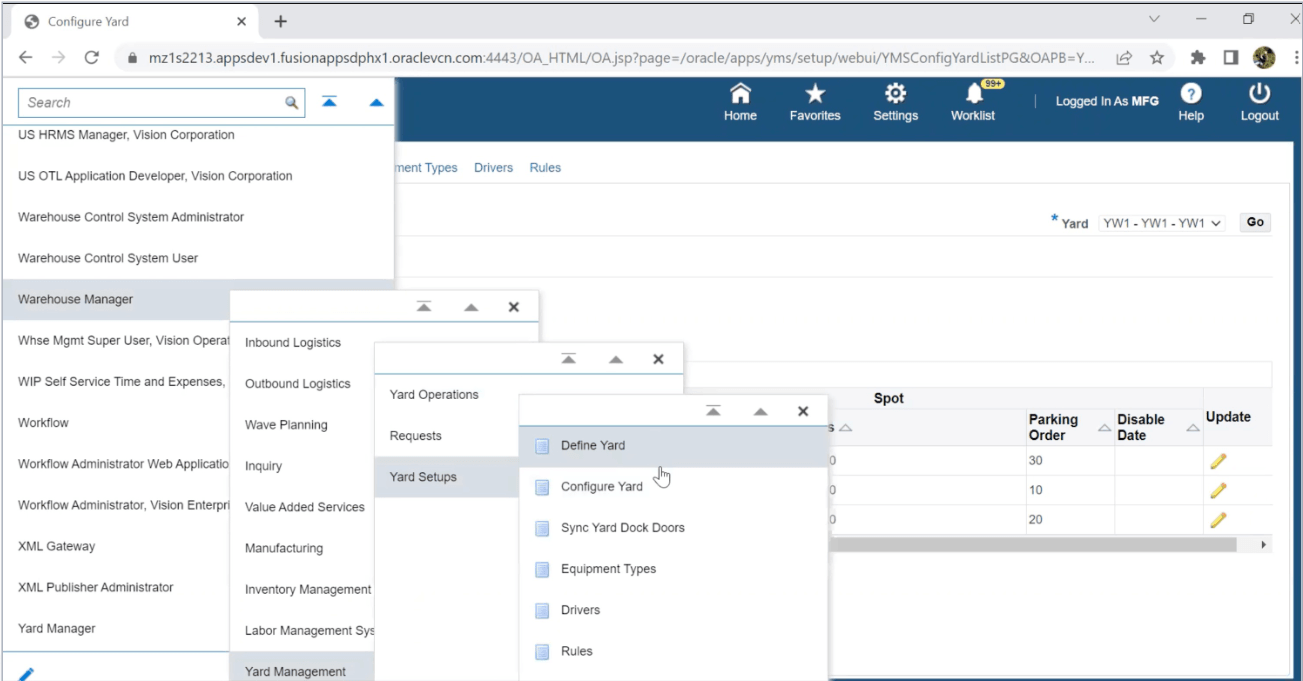Click the update pencil for parking order 20
This screenshot has width=1303, height=681.
(1217, 519)
